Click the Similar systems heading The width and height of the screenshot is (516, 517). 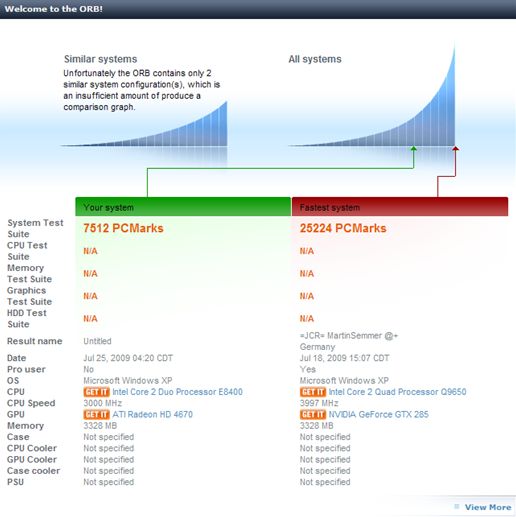pyautogui.click(x=101, y=59)
